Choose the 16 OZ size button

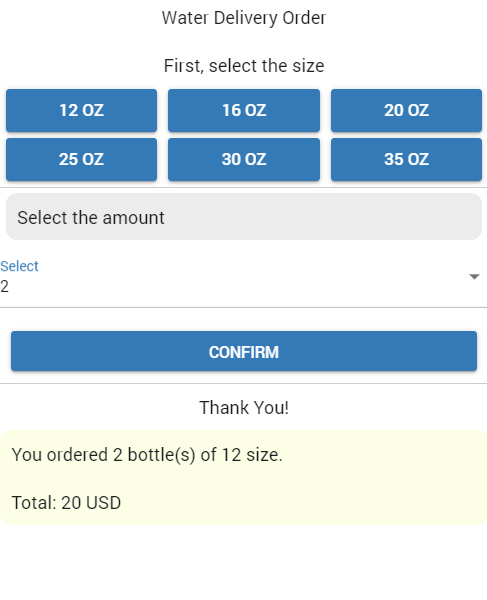244,111
